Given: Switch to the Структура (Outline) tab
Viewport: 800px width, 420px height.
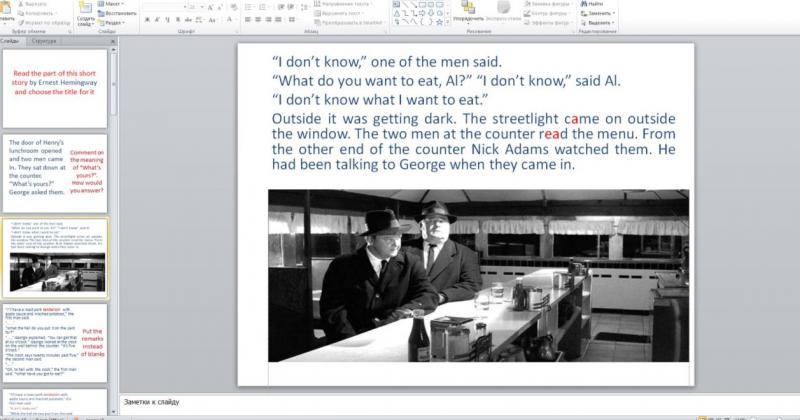Looking at the screenshot, I should (44, 41).
